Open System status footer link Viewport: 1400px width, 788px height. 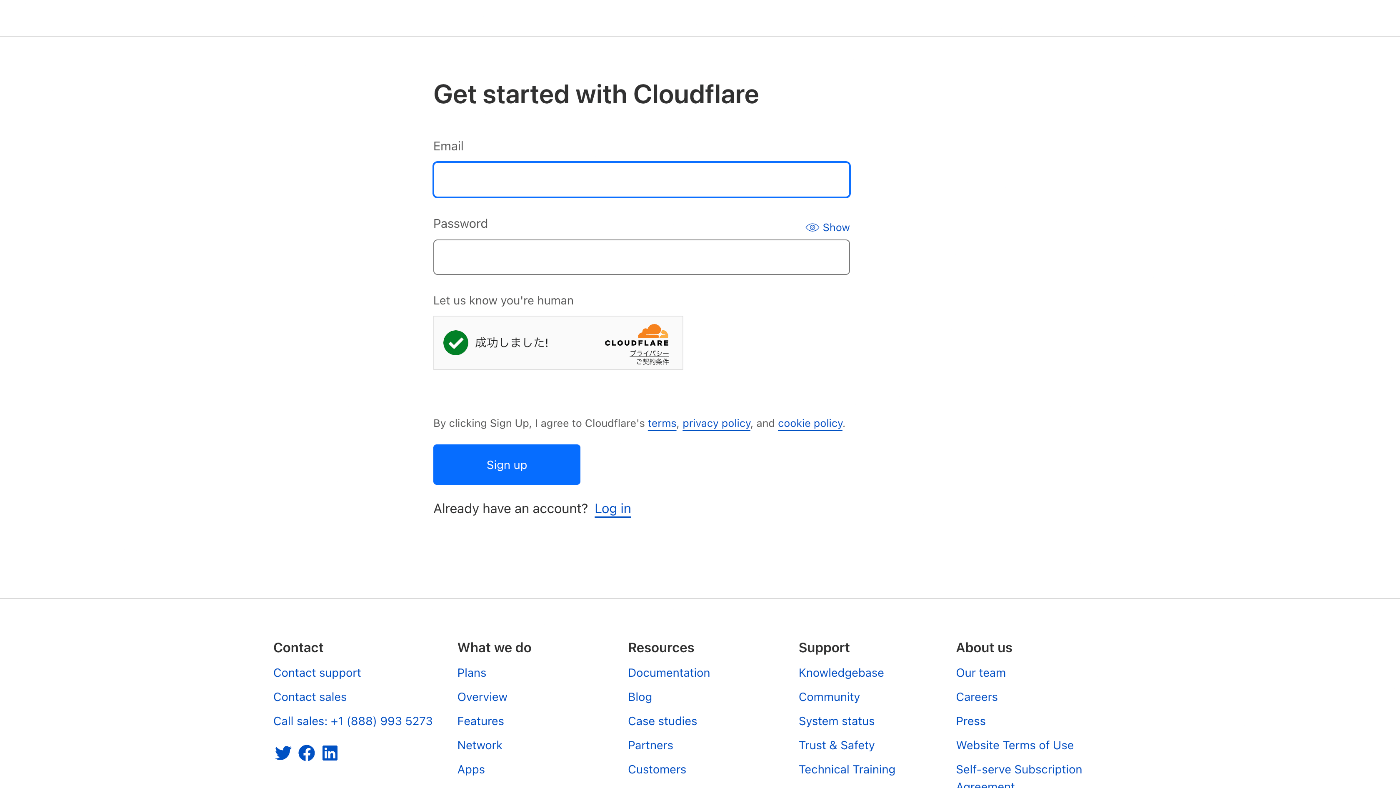click(x=837, y=721)
